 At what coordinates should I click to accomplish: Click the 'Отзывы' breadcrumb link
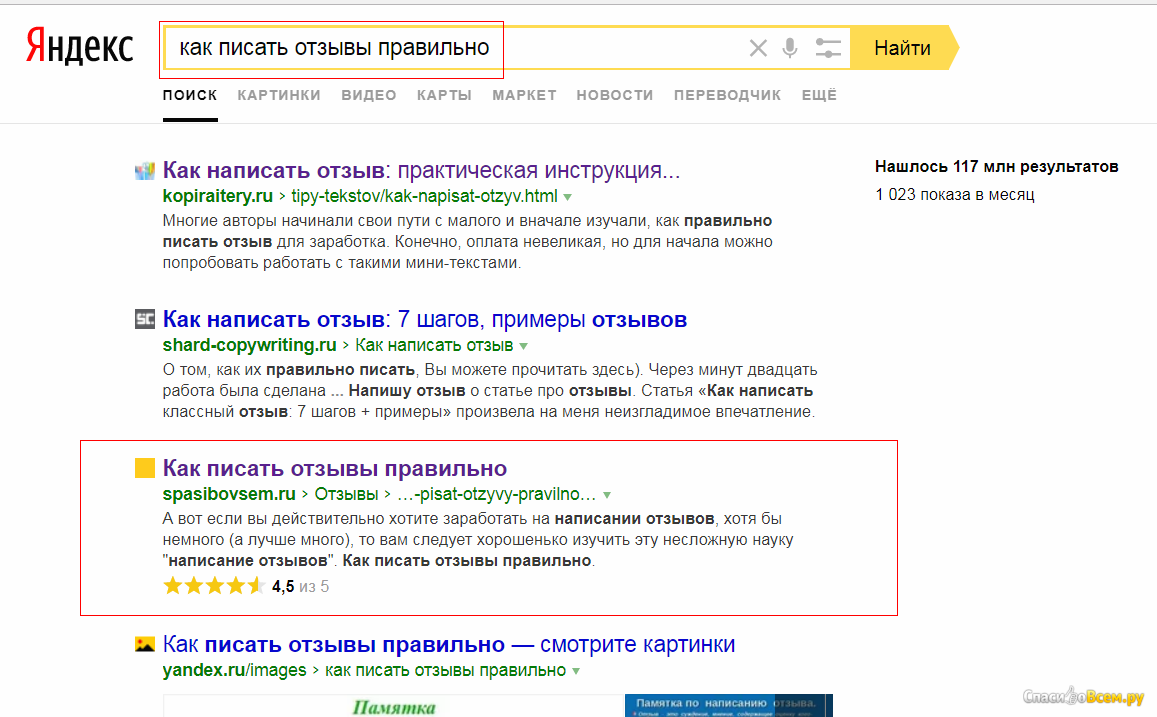click(x=346, y=494)
